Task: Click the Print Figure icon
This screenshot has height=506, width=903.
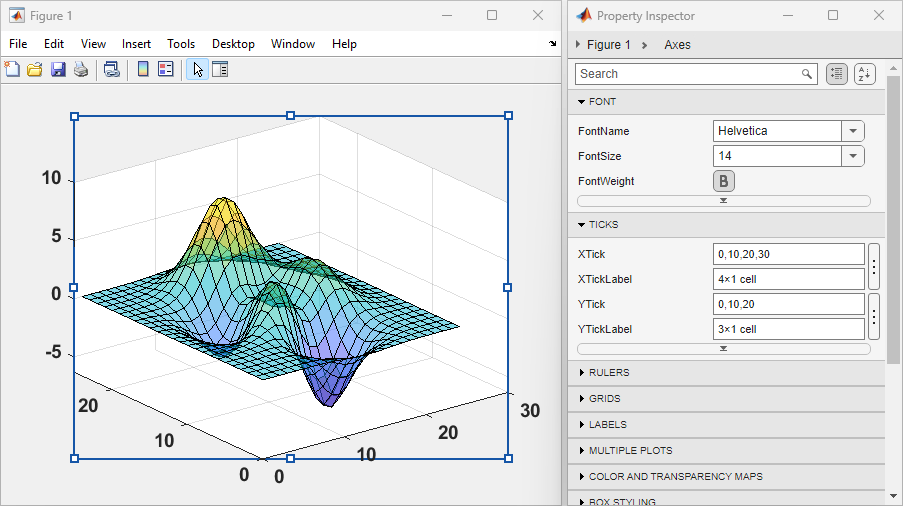Action: (81, 70)
